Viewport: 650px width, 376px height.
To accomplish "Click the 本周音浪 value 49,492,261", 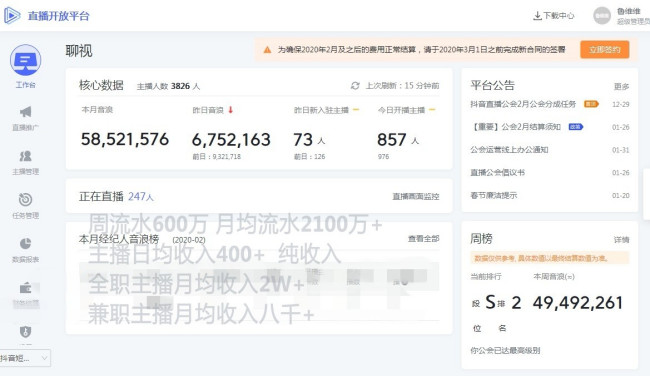I will pyautogui.click(x=578, y=303).
